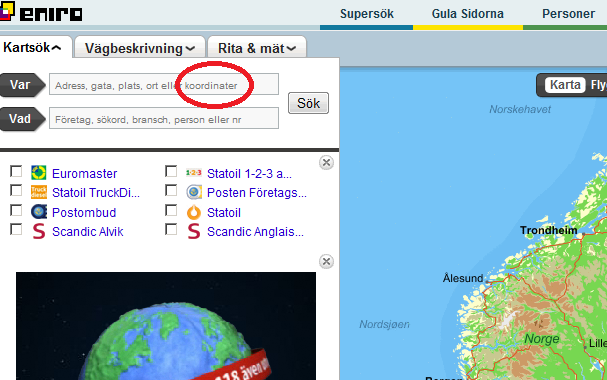Viewport: 607px width, 380px height.
Task: Open the Gula Sidorna tab
Action: pos(468,14)
